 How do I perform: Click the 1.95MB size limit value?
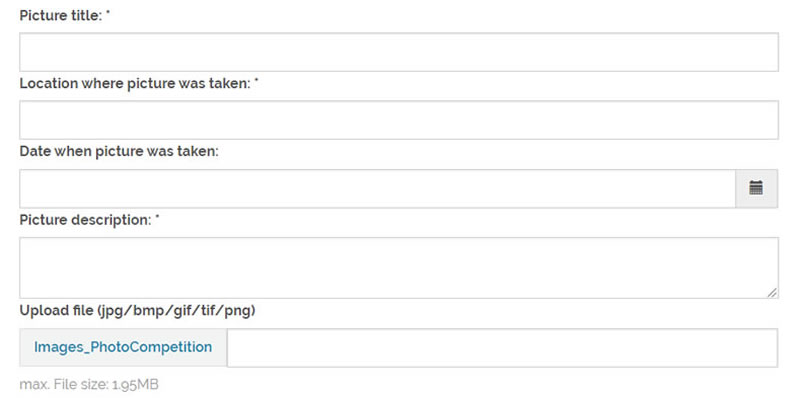coord(134,384)
